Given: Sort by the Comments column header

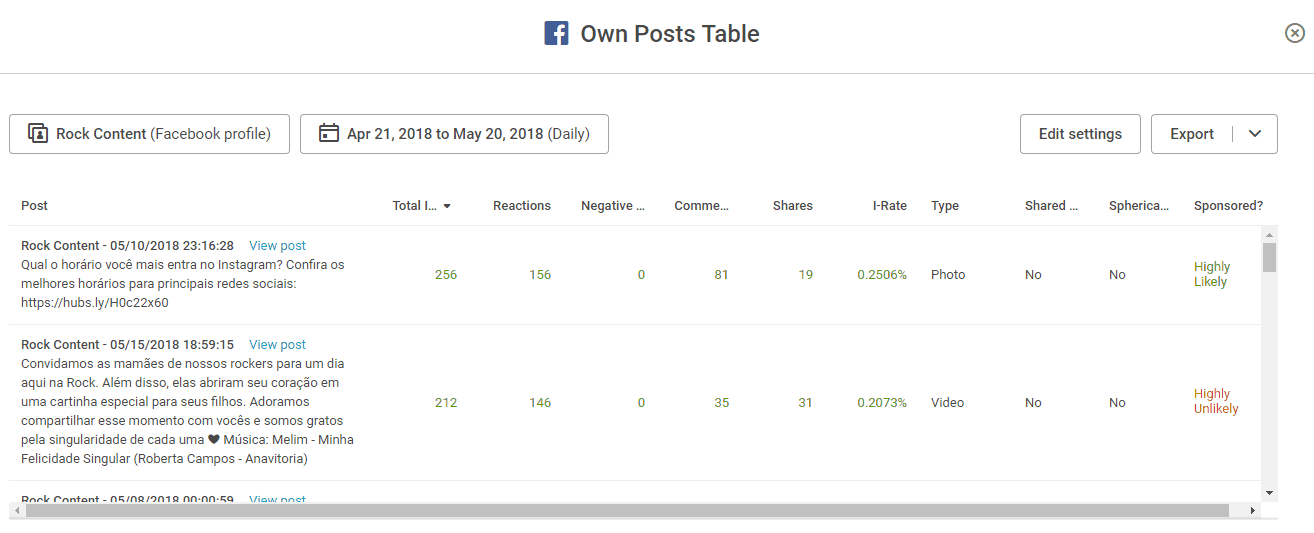Looking at the screenshot, I should (701, 206).
